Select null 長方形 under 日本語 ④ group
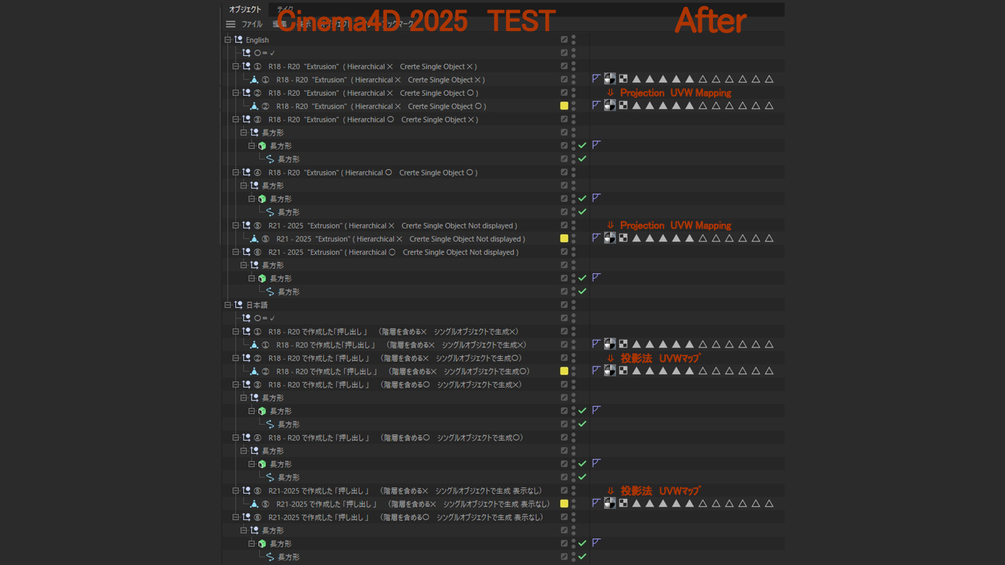 coord(272,451)
